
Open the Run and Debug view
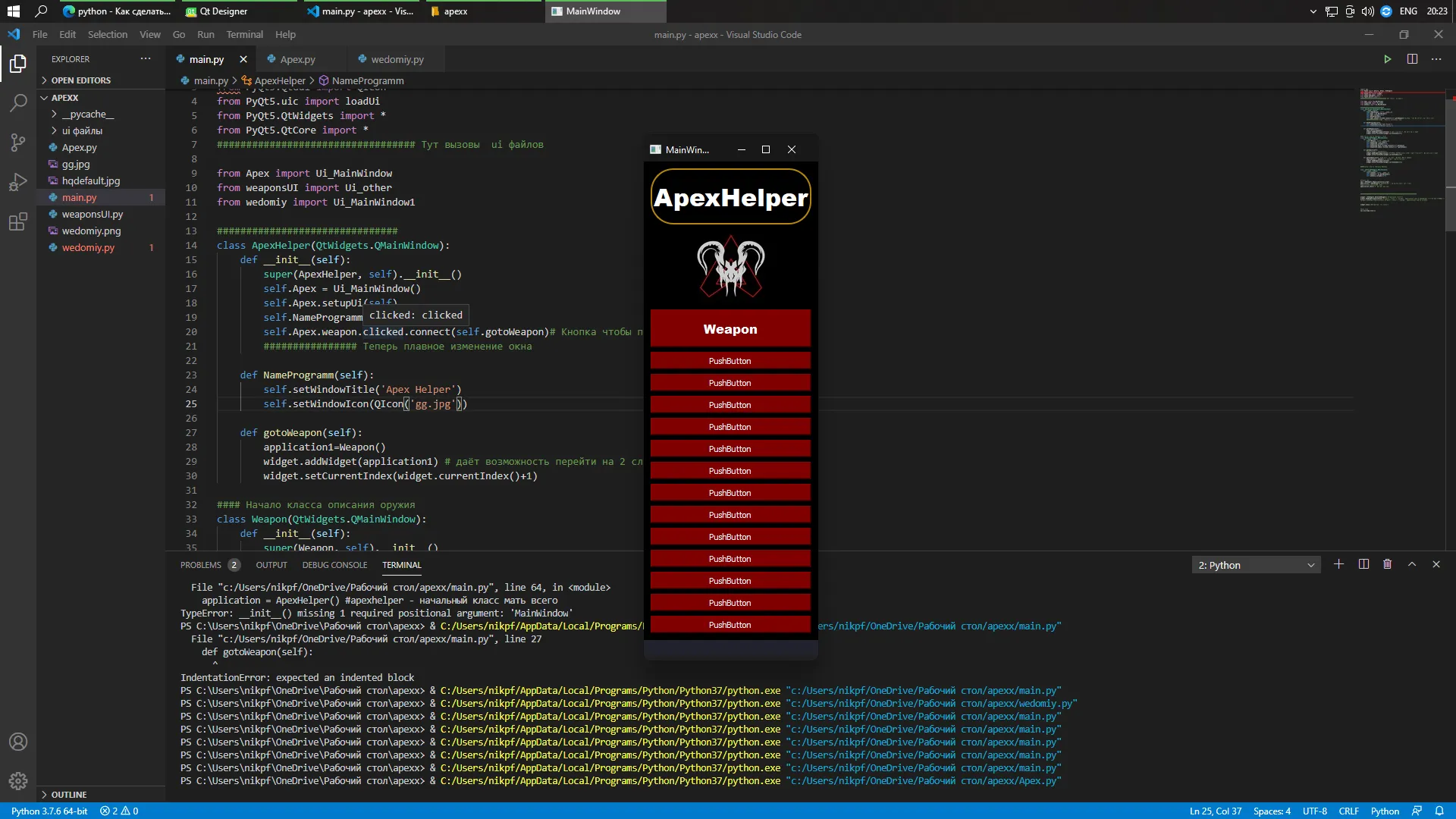[x=18, y=182]
